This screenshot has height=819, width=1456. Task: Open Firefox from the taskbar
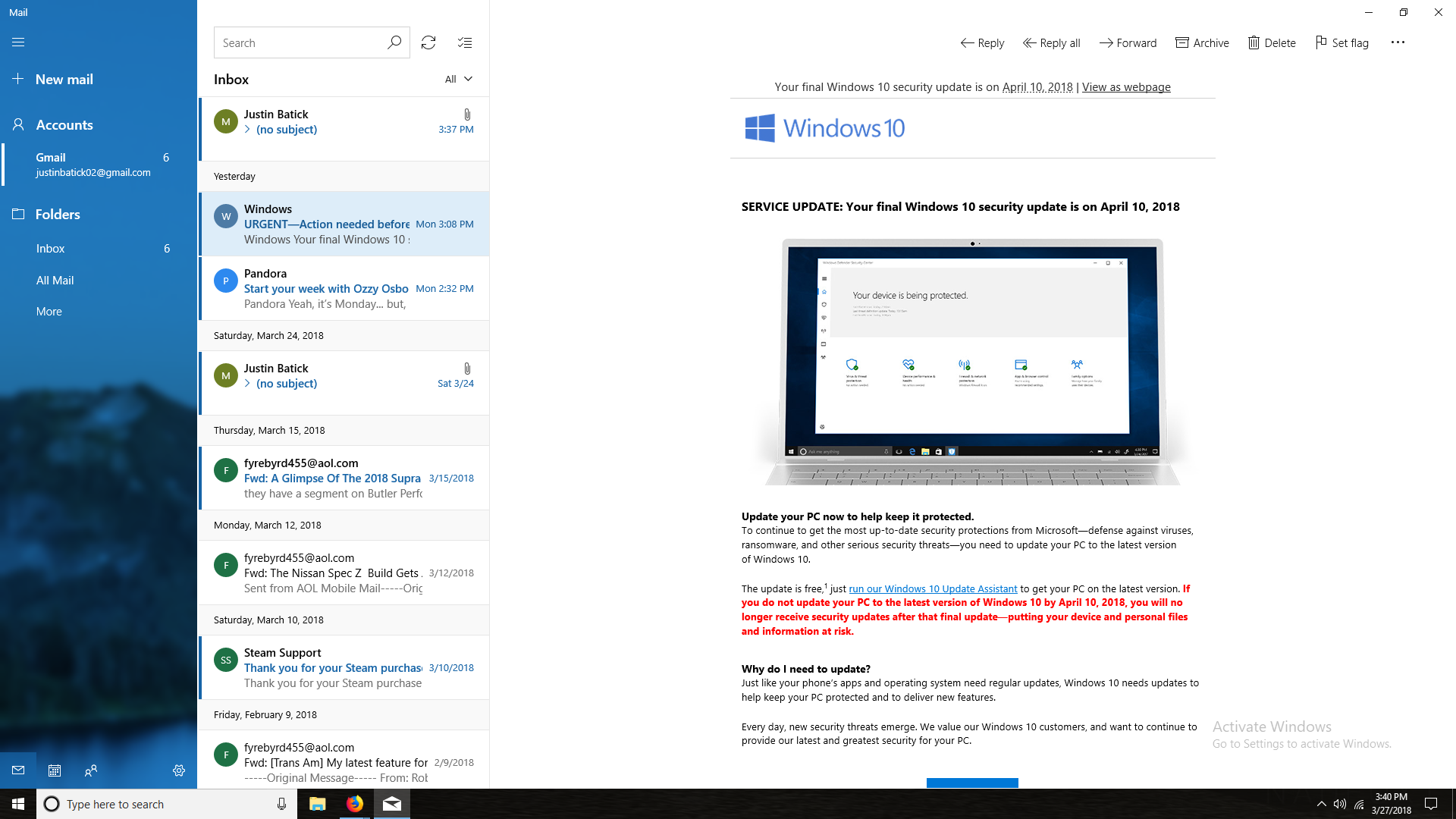(x=355, y=804)
